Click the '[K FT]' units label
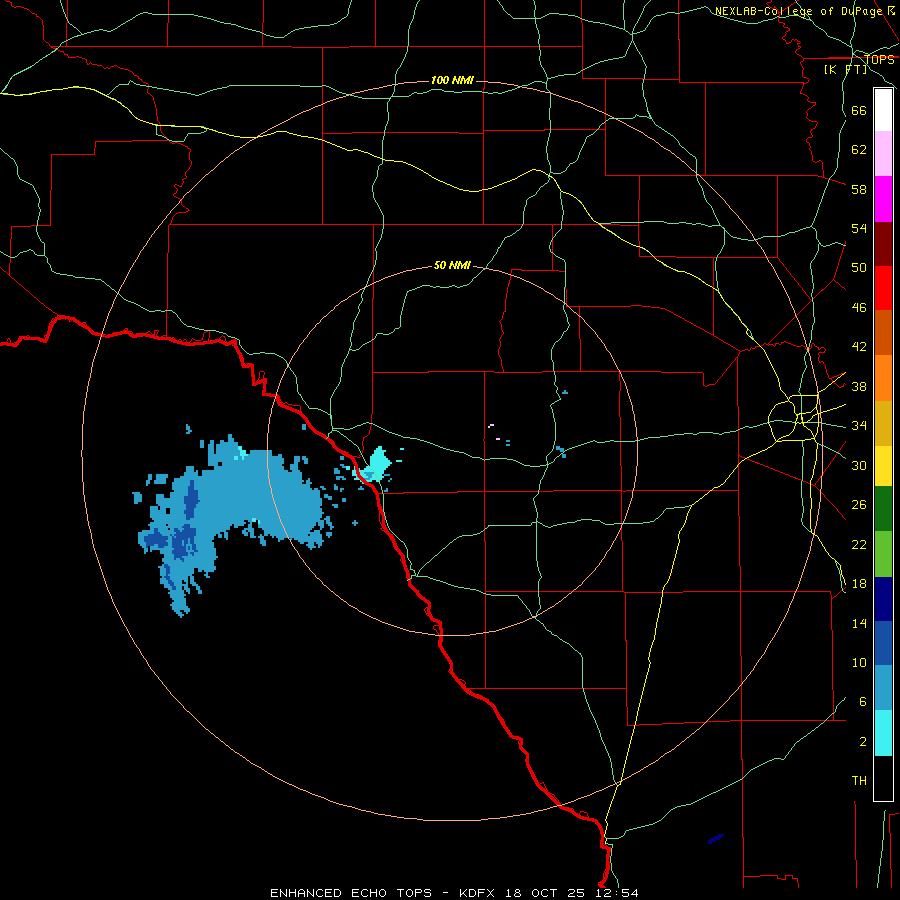 pyautogui.click(x=845, y=69)
